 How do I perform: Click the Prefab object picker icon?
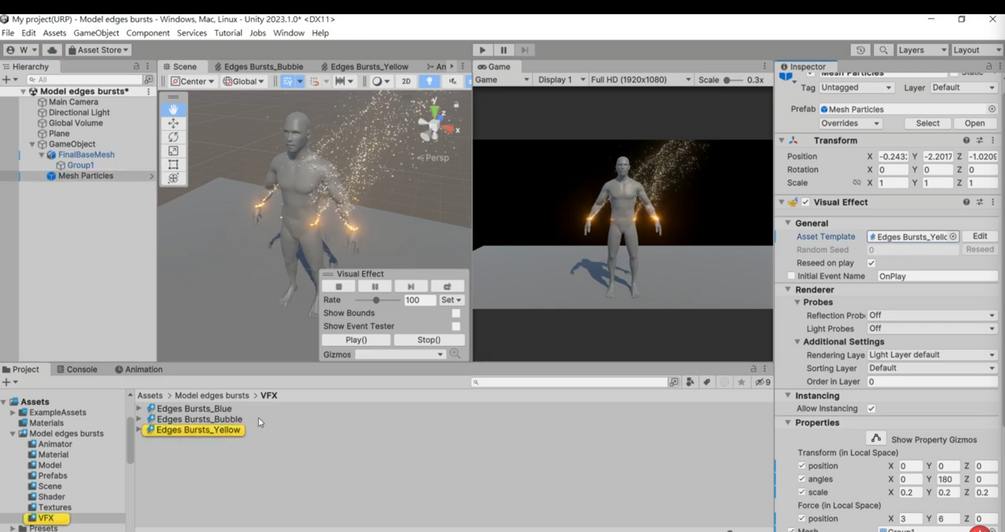[992, 109]
